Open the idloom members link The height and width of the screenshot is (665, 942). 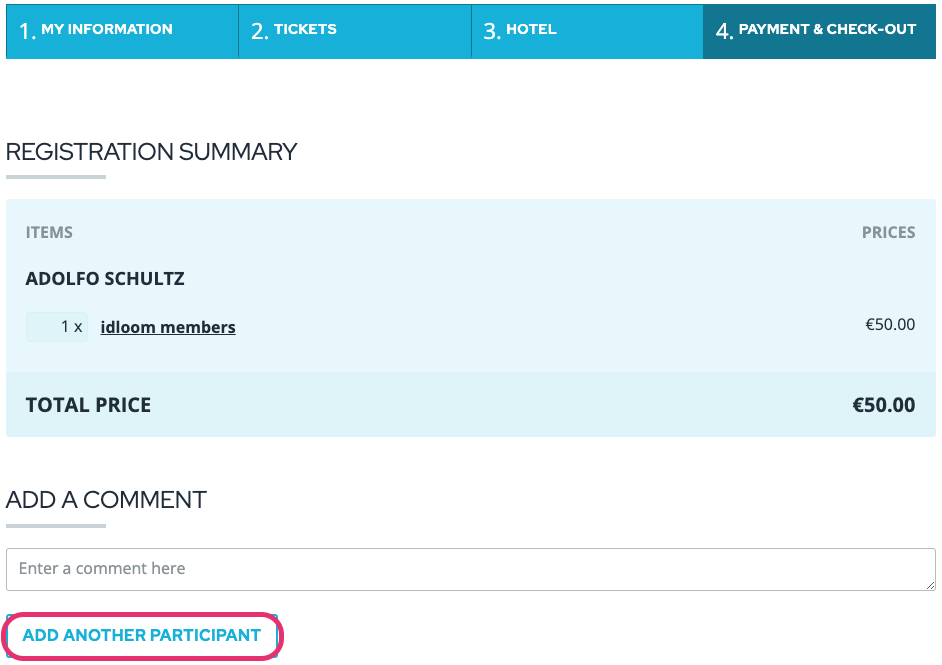tap(168, 327)
